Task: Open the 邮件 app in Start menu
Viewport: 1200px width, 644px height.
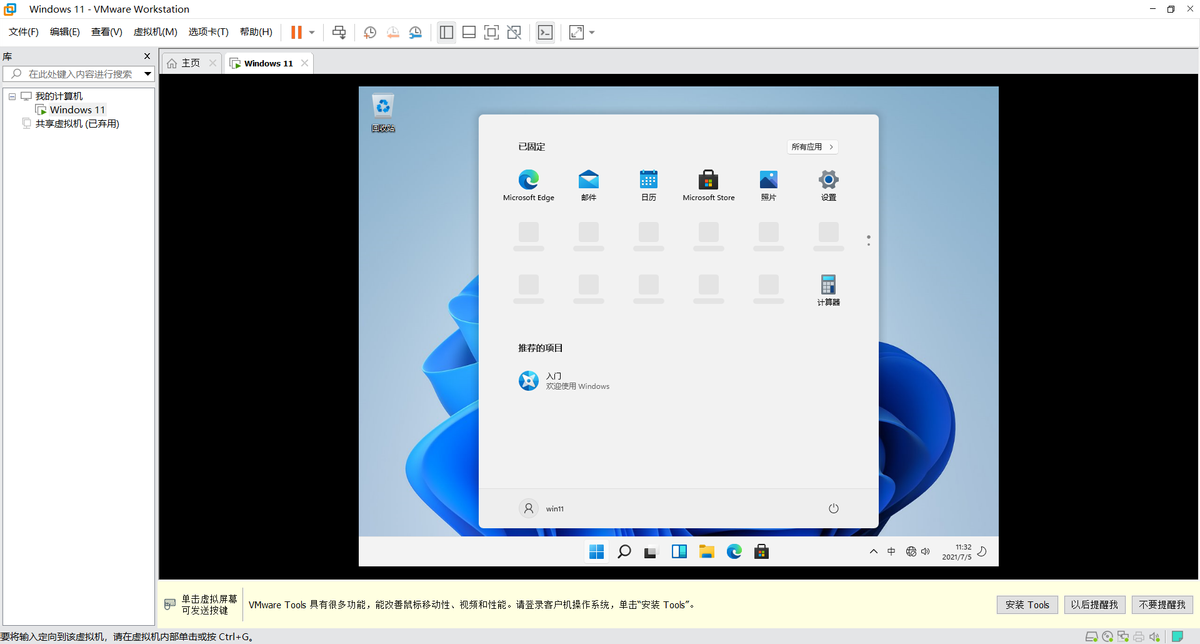Action: [588, 185]
